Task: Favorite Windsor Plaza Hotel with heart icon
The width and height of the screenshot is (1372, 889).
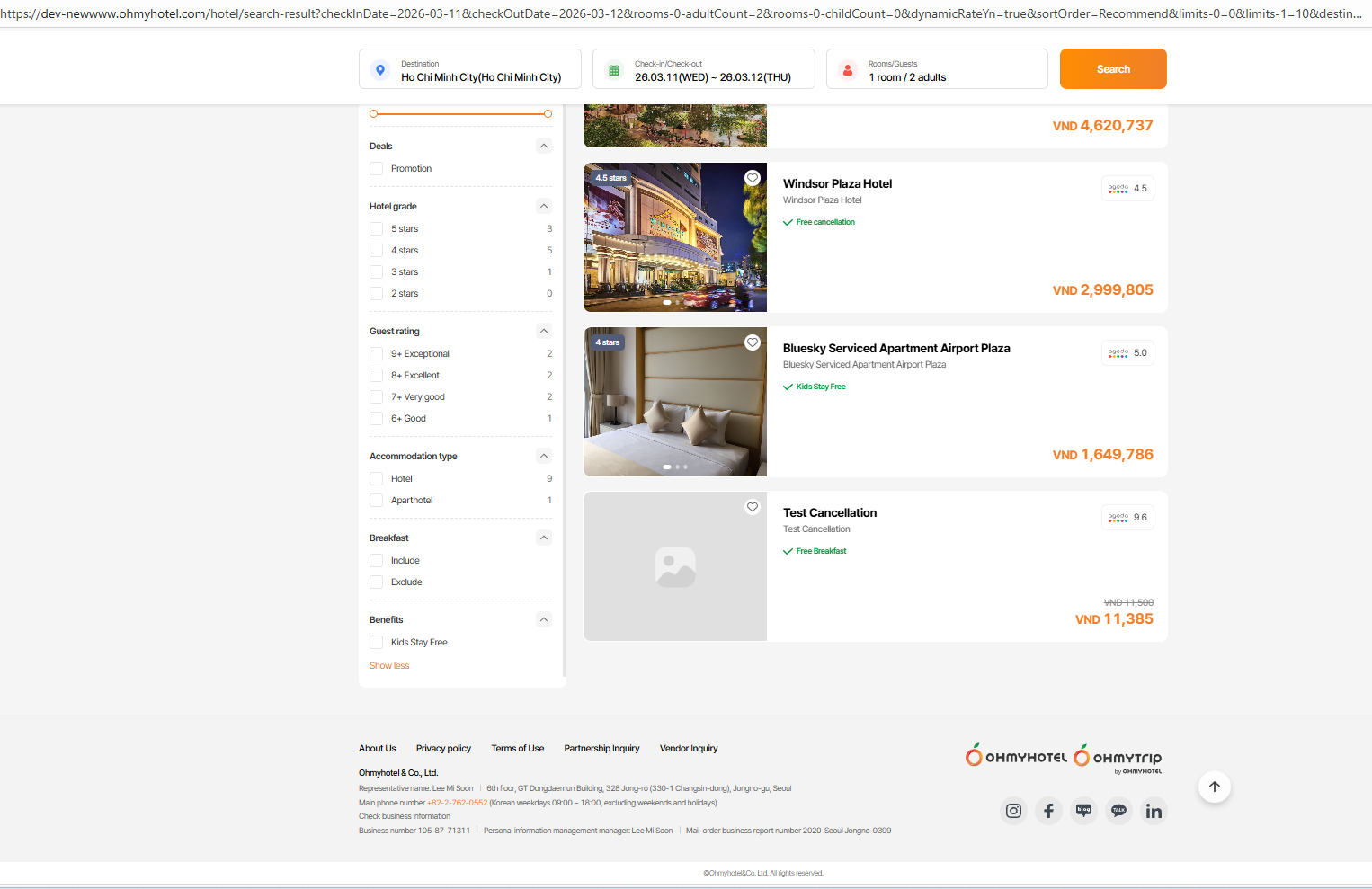Action: (753, 178)
